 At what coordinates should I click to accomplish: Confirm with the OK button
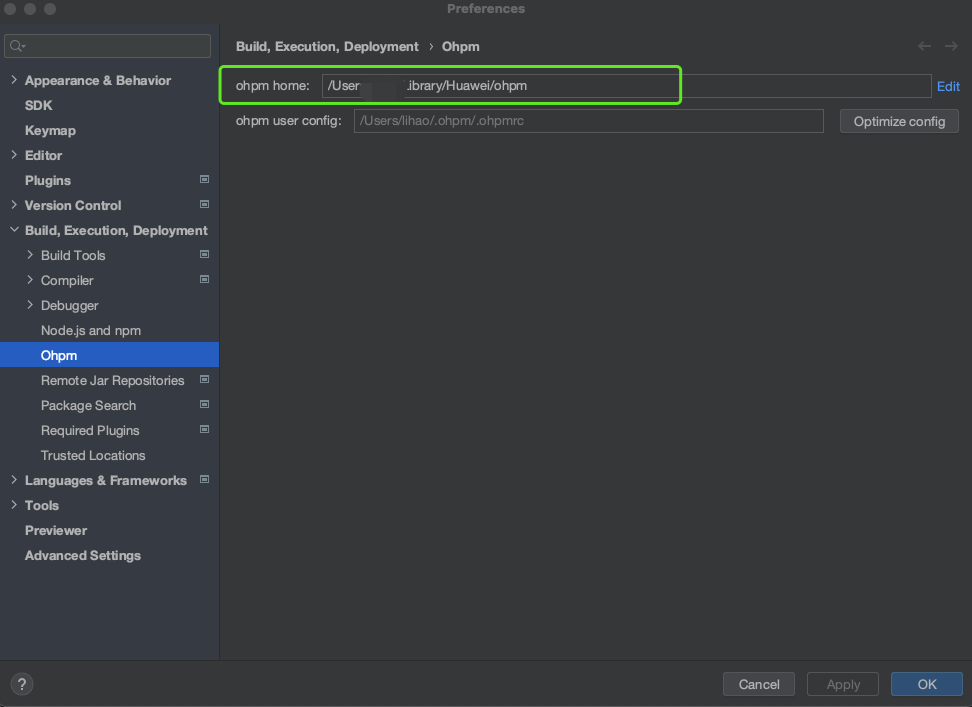click(927, 684)
